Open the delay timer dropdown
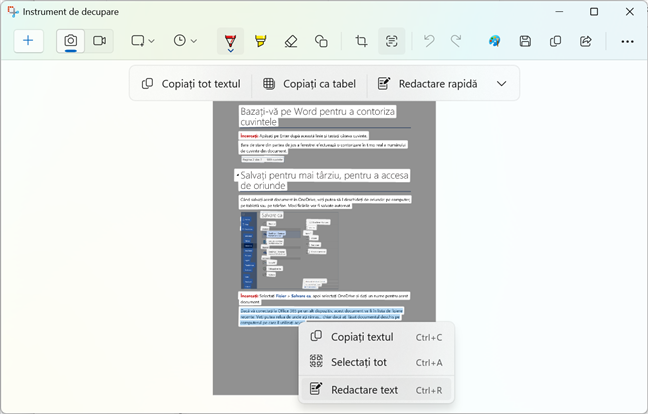648x414 pixels. 185,41
